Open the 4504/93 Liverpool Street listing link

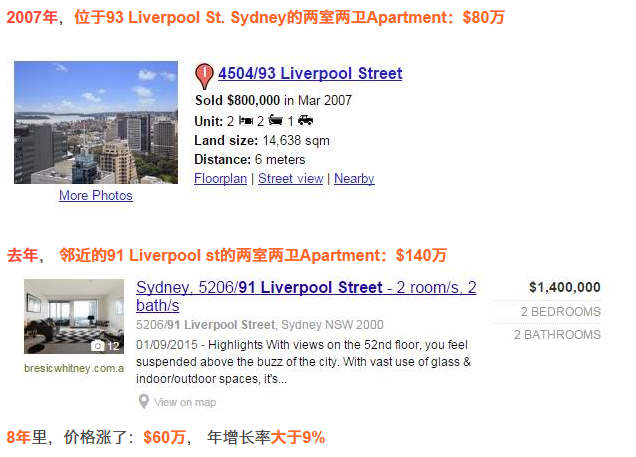click(x=310, y=73)
